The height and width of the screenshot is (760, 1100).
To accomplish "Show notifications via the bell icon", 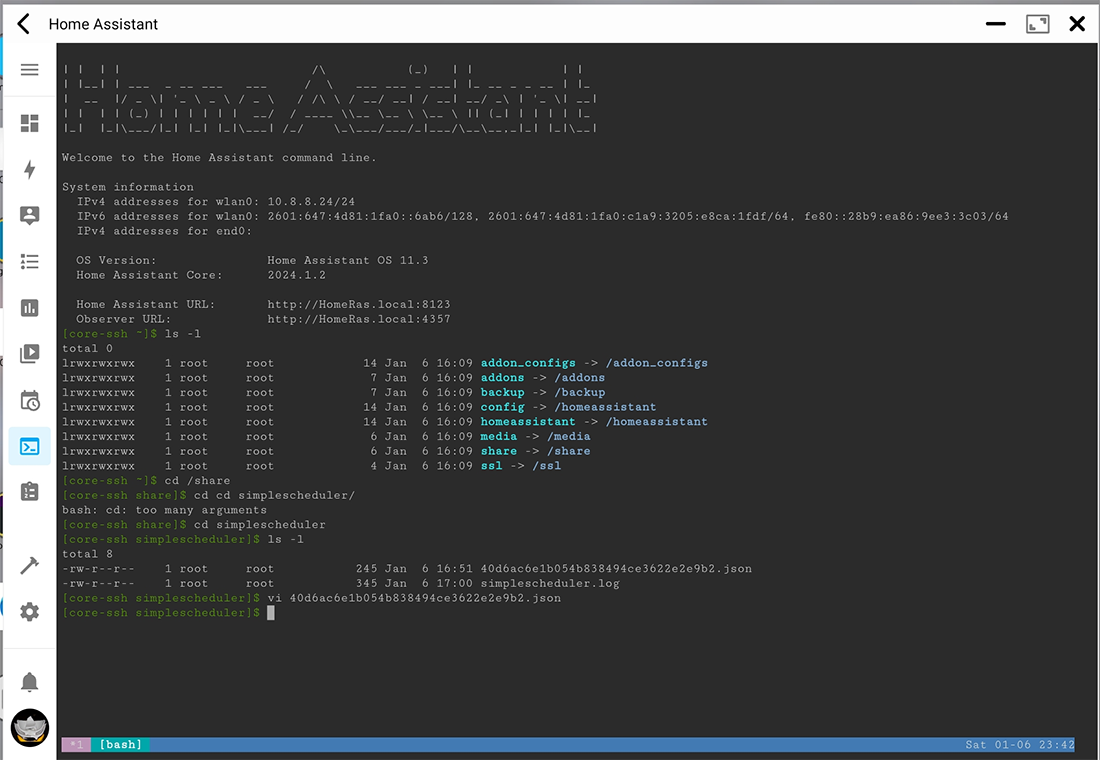I will [x=29, y=682].
